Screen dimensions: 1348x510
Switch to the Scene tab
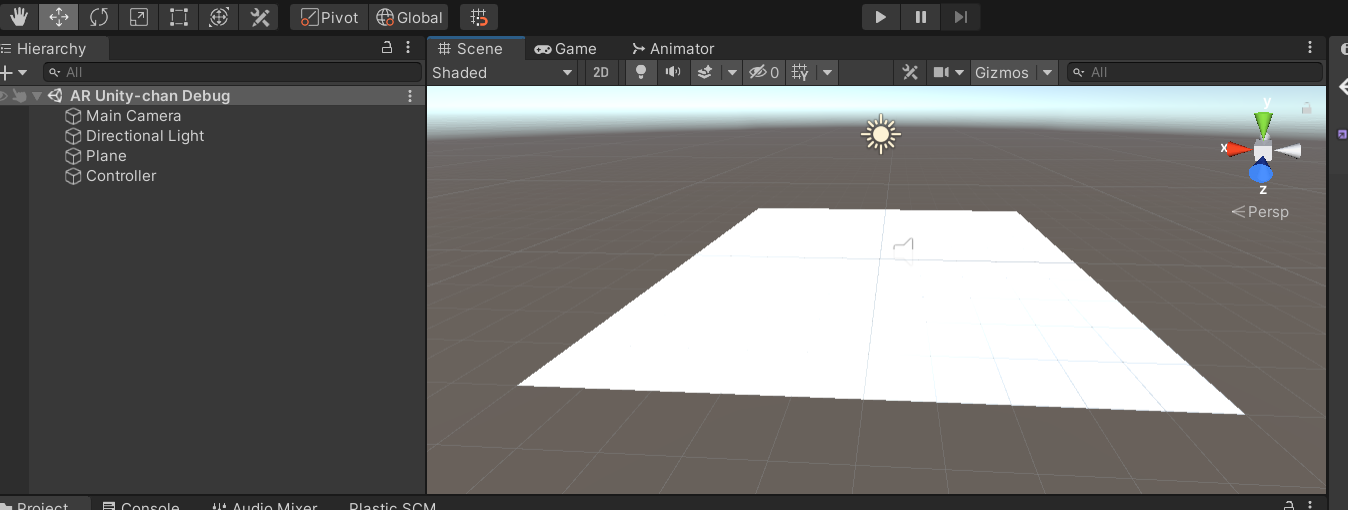477,48
